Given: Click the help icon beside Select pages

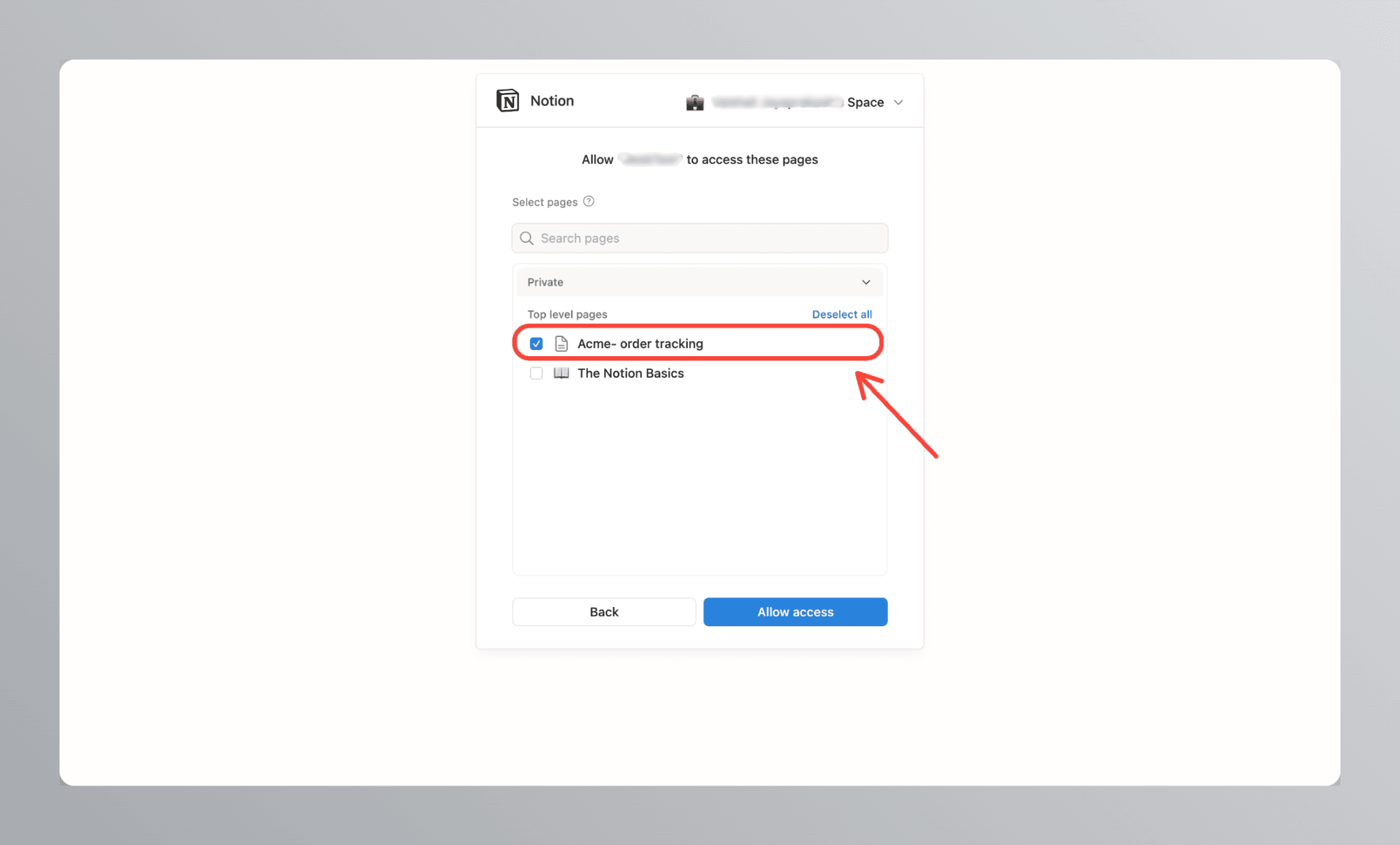Looking at the screenshot, I should pos(589,202).
